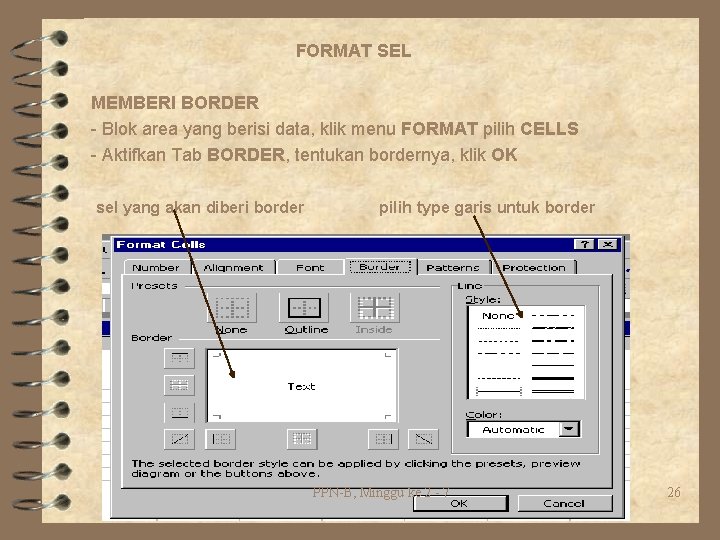Toggle the right border button

tap(383, 439)
